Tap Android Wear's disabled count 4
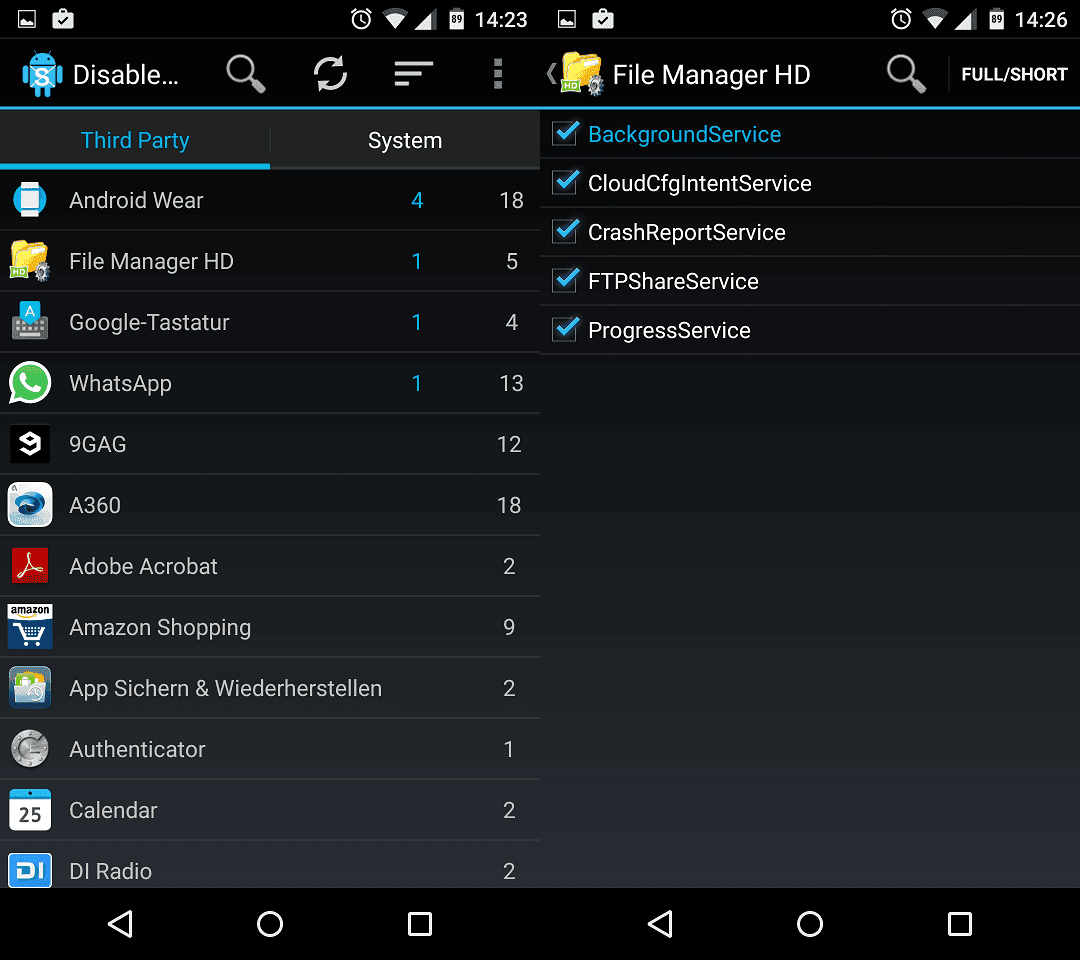Screen dimensions: 1080x960 pos(417,200)
